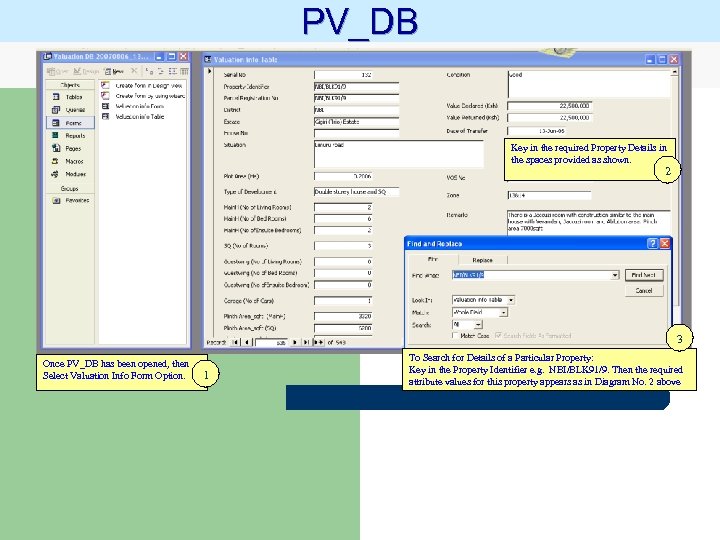The height and width of the screenshot is (540, 720).
Task: Click Cancel in Find and Replace
Action: click(643, 291)
